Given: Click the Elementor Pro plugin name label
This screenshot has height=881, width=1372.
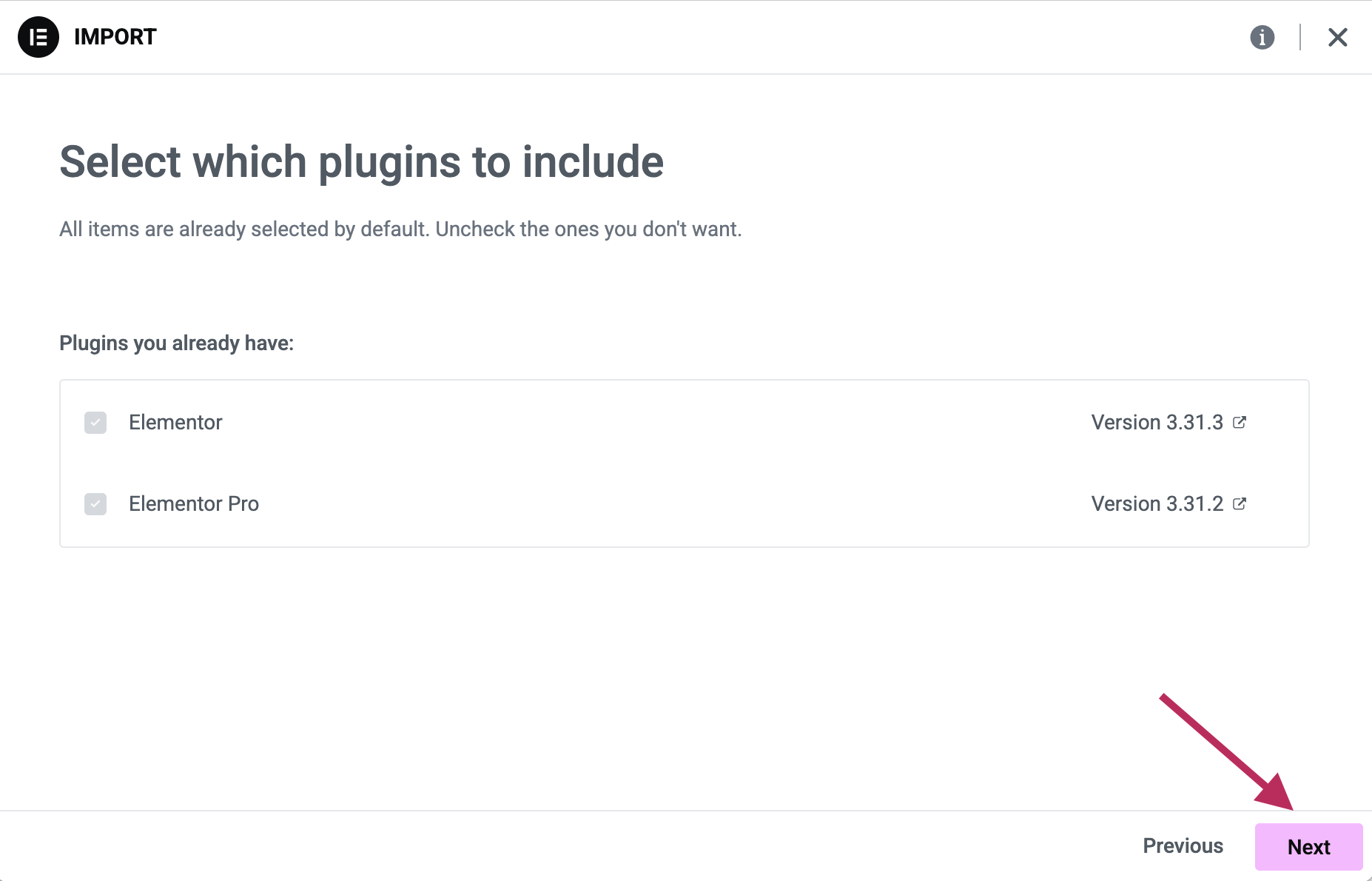Looking at the screenshot, I should pyautogui.click(x=194, y=504).
